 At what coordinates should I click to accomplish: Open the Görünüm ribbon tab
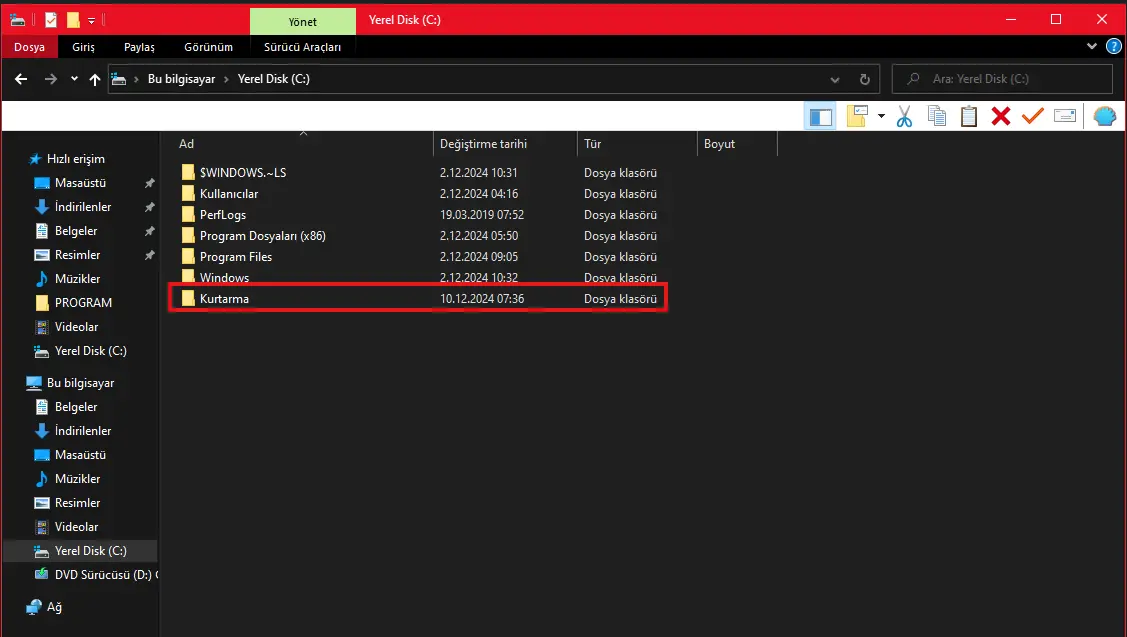(x=208, y=47)
